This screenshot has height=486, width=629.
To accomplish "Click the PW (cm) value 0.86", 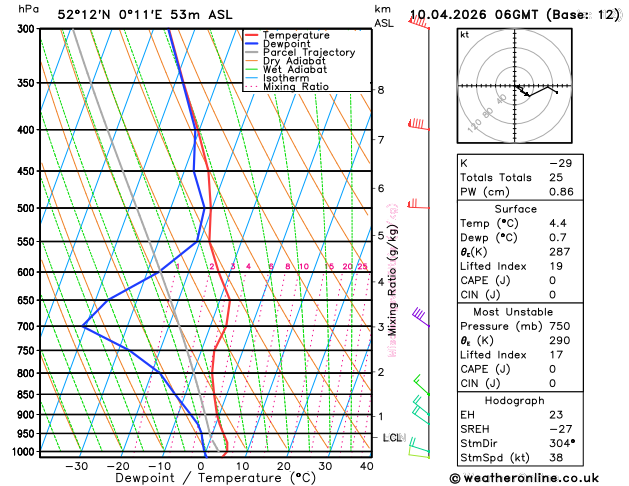I will coord(561,192).
